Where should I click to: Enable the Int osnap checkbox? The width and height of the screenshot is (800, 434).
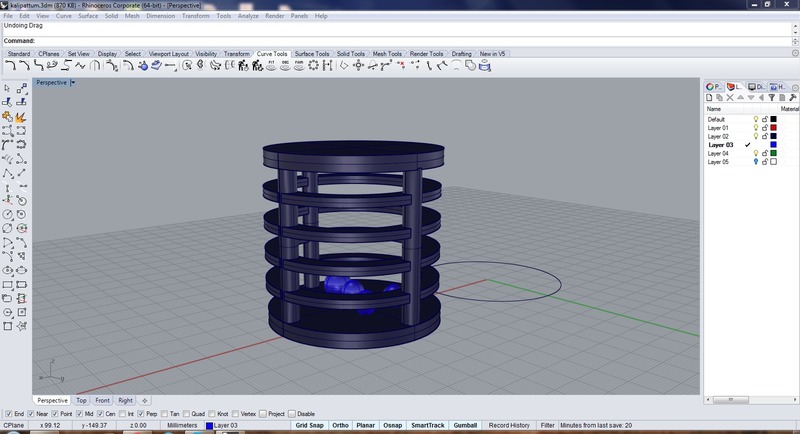[x=122, y=414]
